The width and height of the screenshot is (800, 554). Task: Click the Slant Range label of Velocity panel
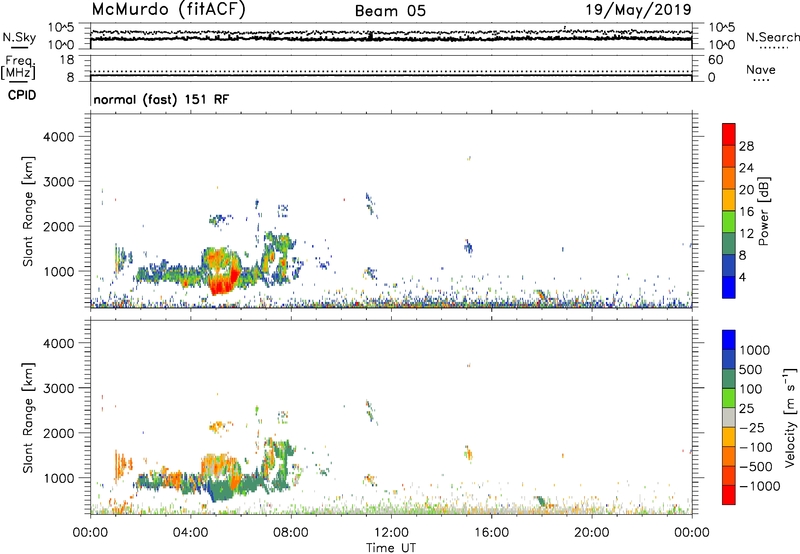click(28, 418)
